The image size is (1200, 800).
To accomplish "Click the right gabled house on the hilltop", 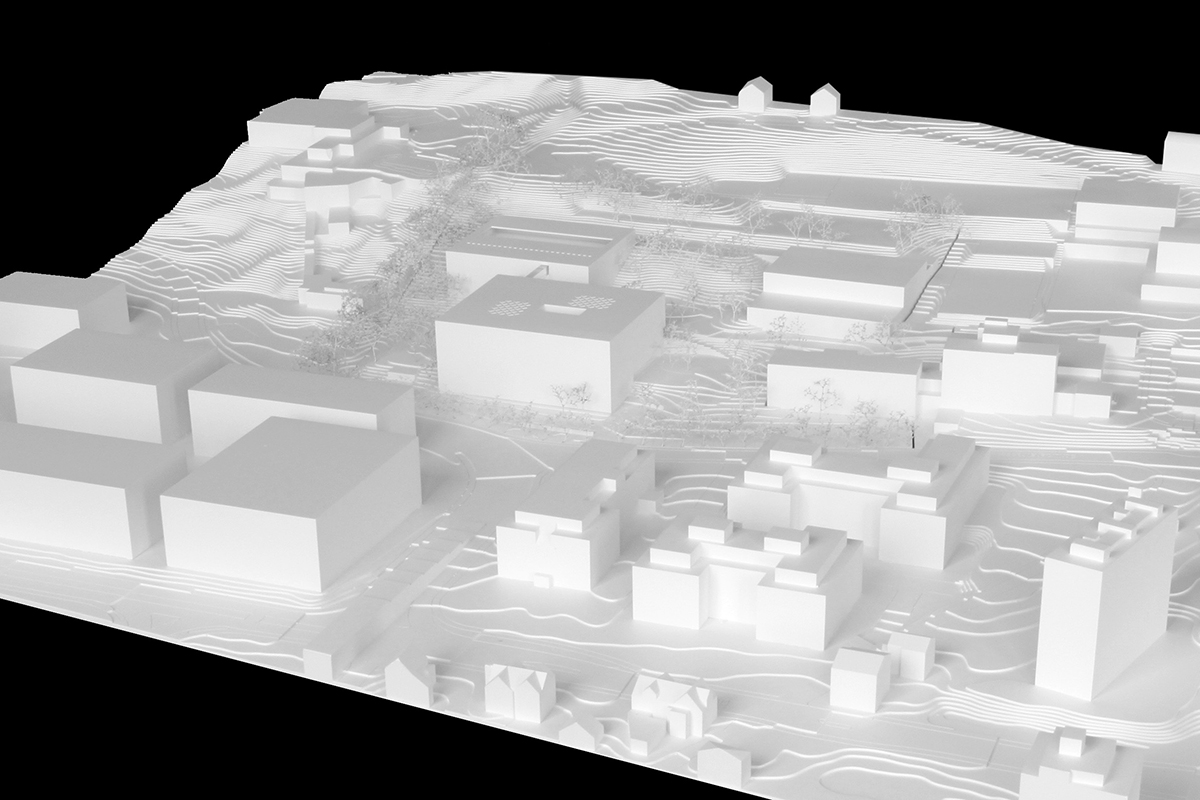I will click(x=824, y=100).
